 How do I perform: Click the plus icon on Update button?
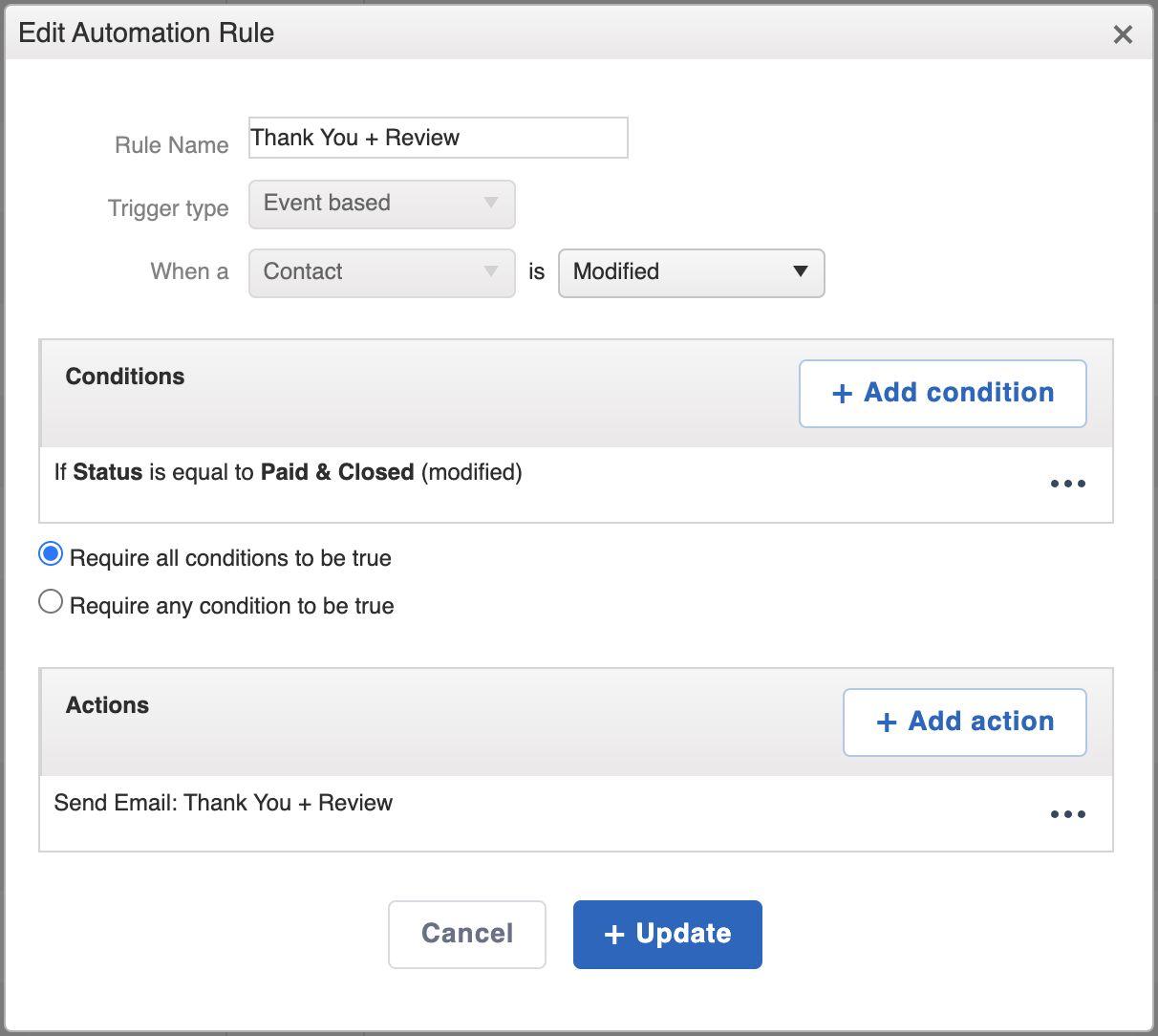tap(614, 935)
